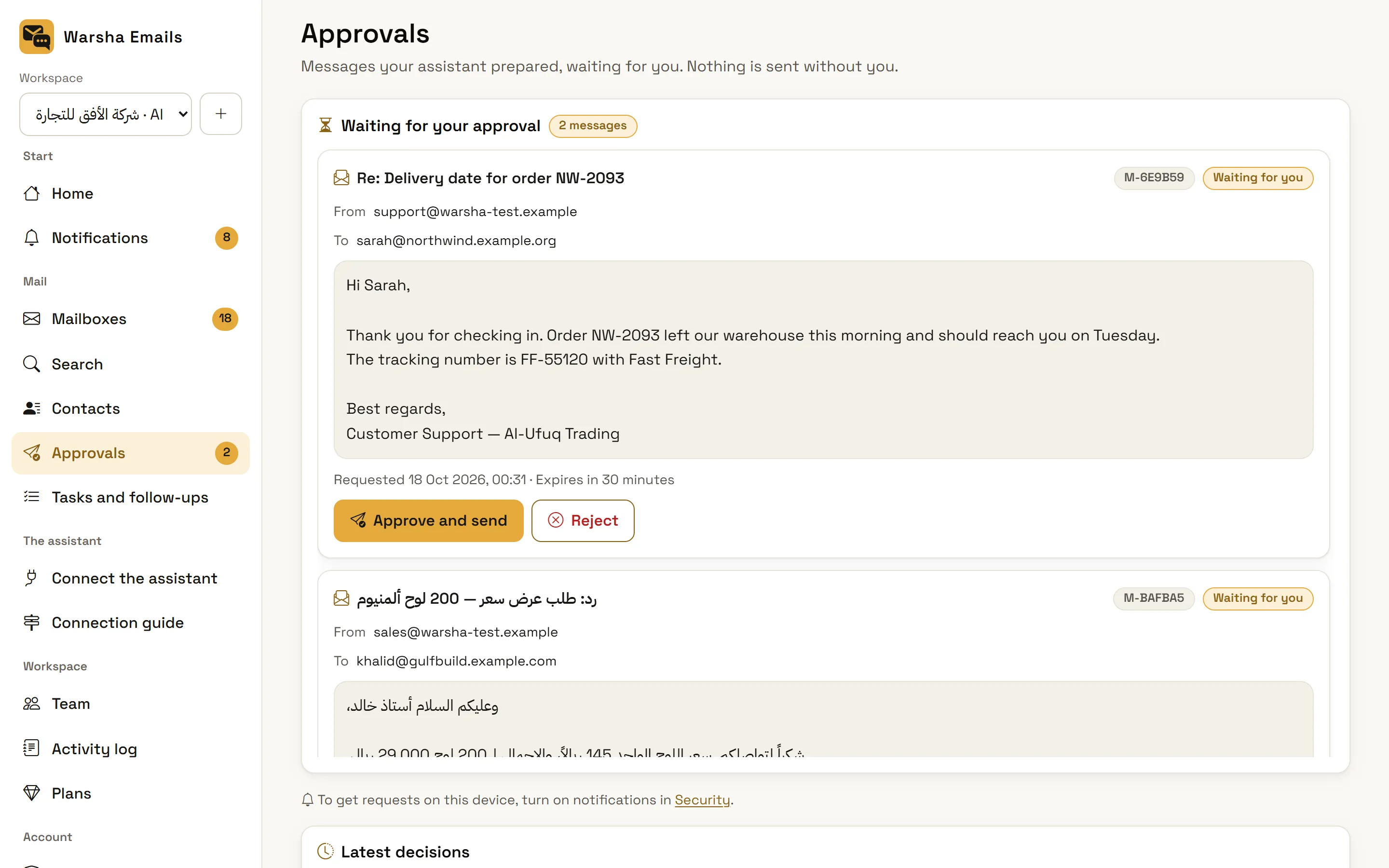Screen dimensions: 1389x868
Task: Click the Requested 18 Oct 2026 expiry line
Action: point(504,479)
